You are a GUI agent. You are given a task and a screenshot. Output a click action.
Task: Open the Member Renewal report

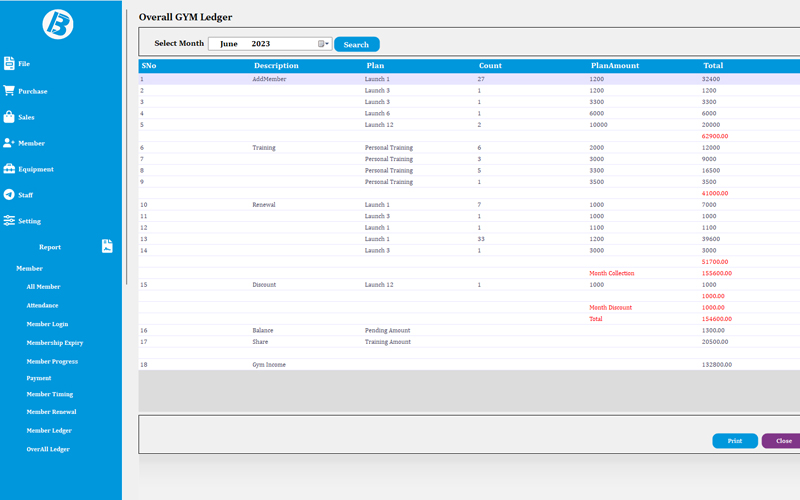coord(52,412)
